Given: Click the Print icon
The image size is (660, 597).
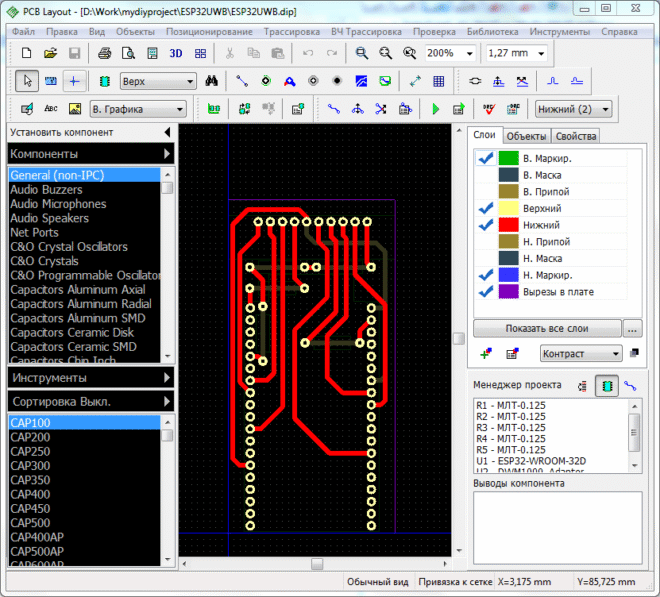Looking at the screenshot, I should [x=104, y=53].
